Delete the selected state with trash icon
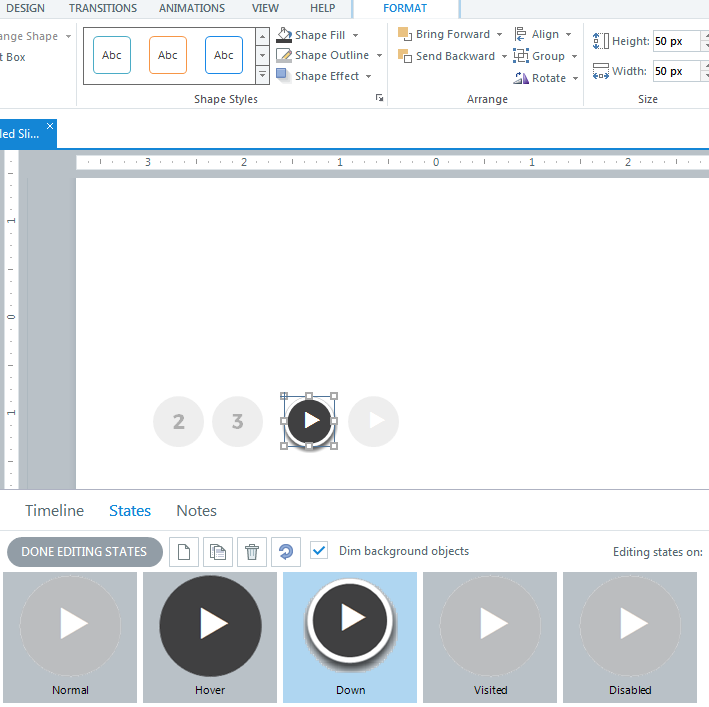Image resolution: width=709 pixels, height=707 pixels. 252,552
